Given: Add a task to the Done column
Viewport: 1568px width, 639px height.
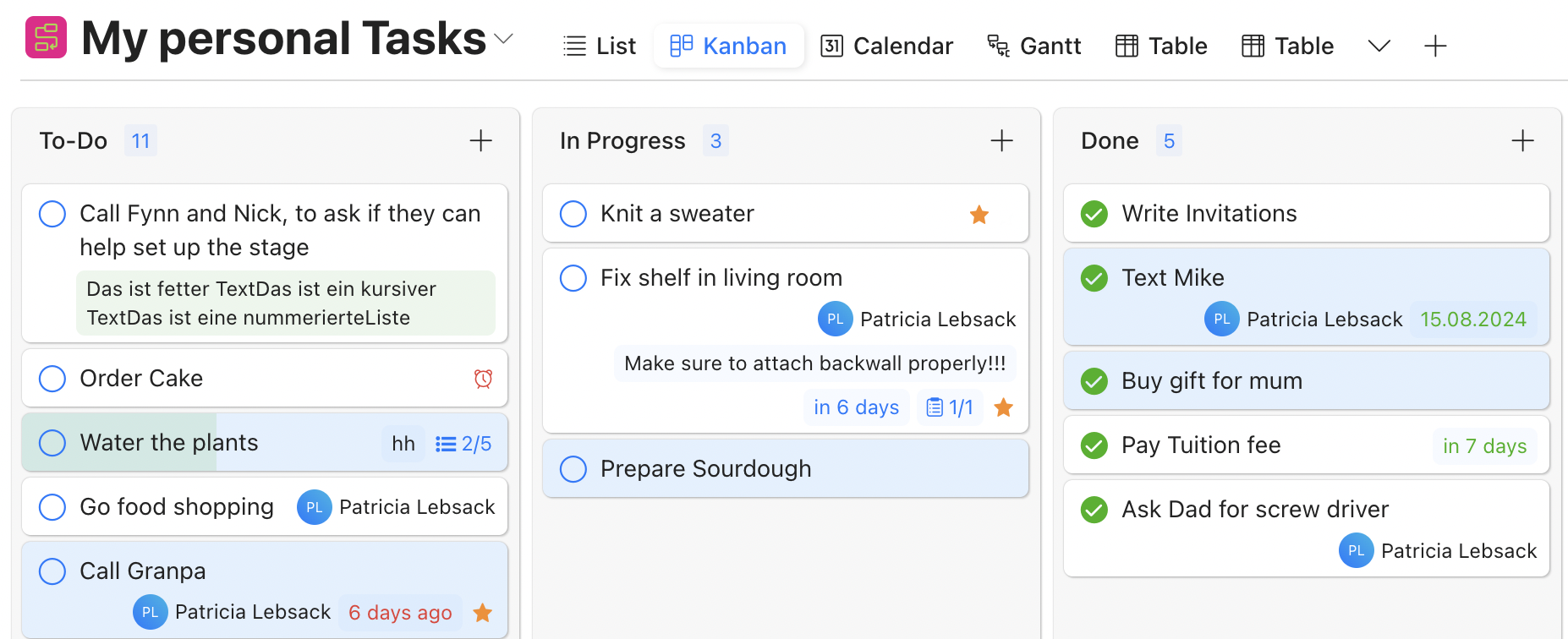Looking at the screenshot, I should [1522, 140].
